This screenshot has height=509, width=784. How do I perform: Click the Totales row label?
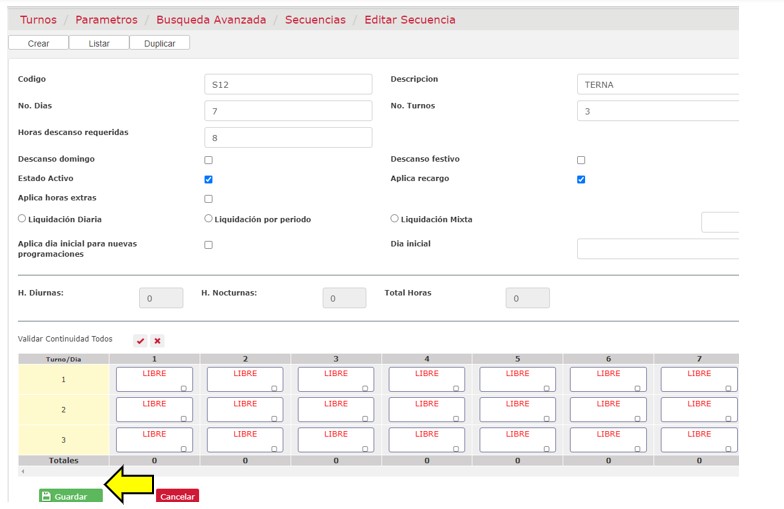(x=64, y=460)
